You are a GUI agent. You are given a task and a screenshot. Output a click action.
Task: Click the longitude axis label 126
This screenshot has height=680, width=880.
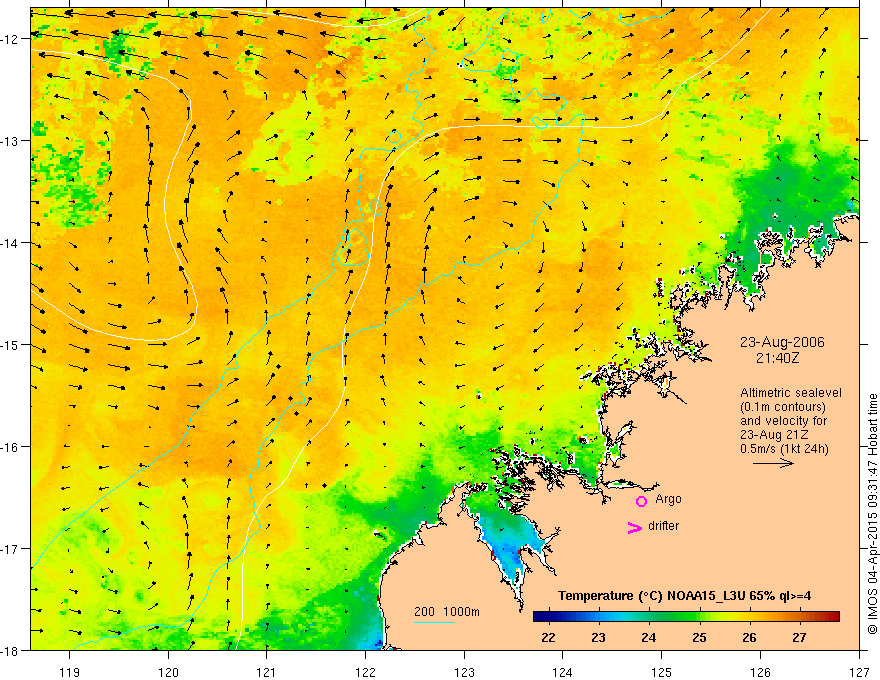760,672
